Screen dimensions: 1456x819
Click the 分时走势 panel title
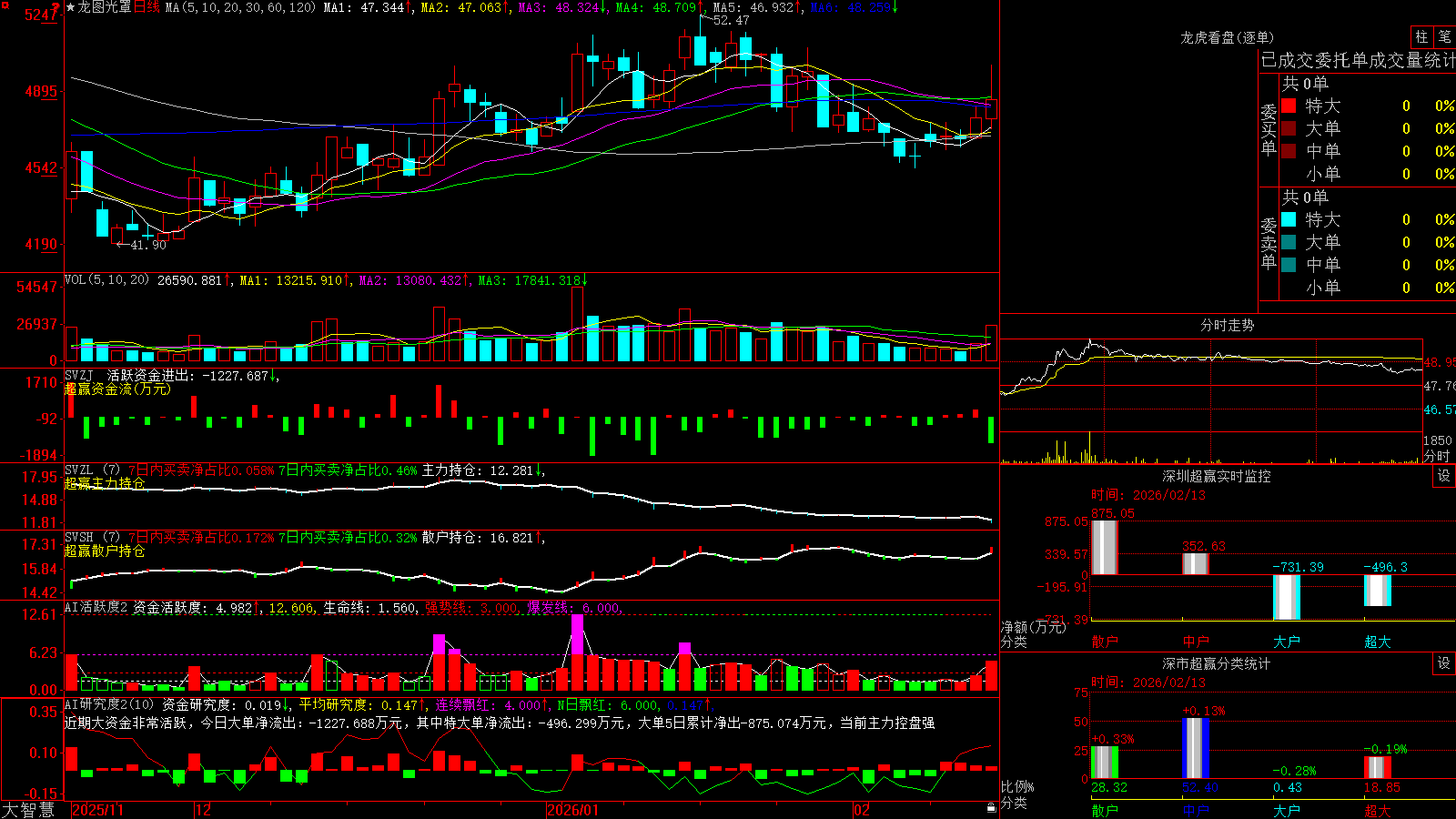(1227, 325)
